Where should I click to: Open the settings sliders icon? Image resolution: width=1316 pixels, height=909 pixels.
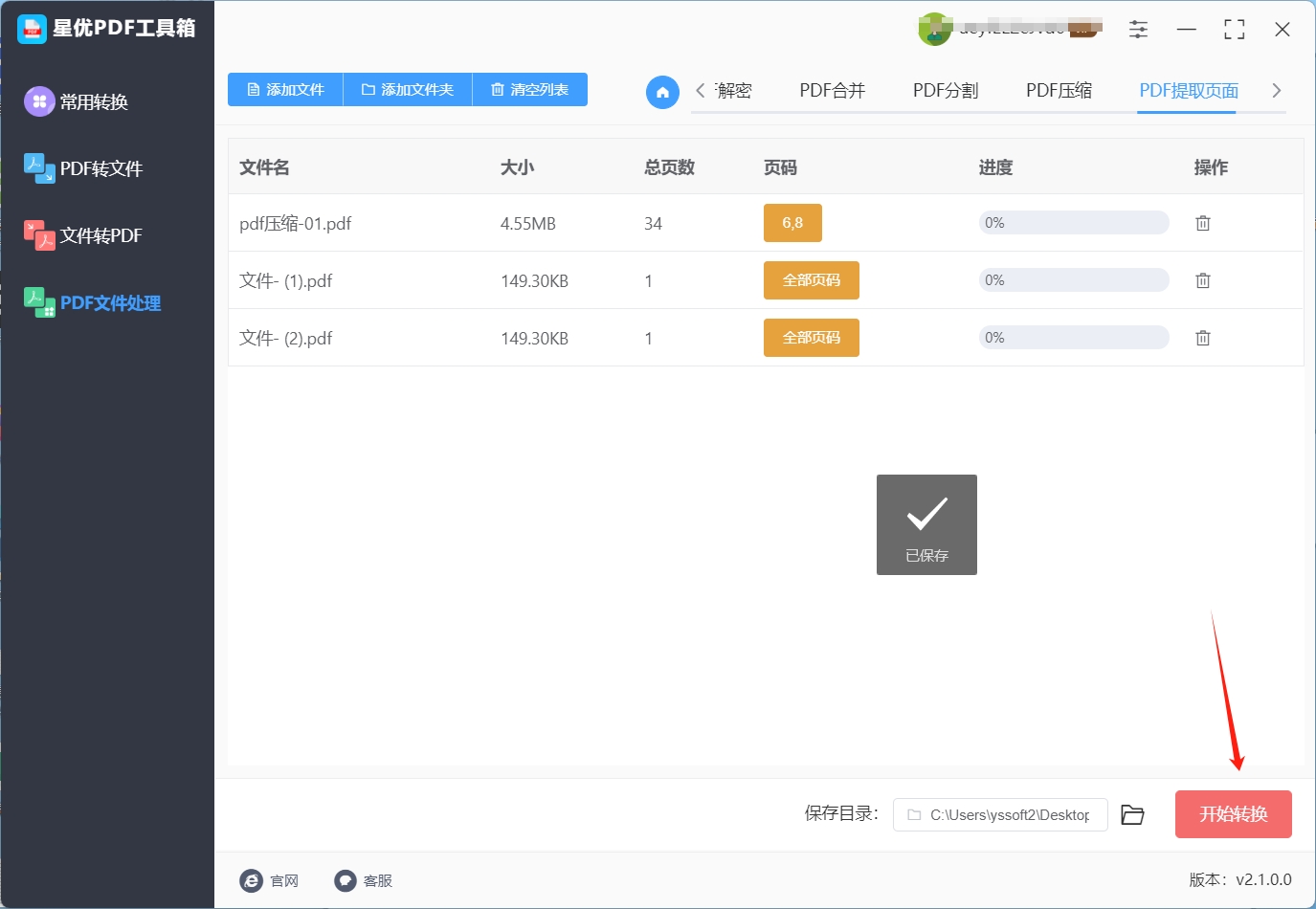[1138, 30]
